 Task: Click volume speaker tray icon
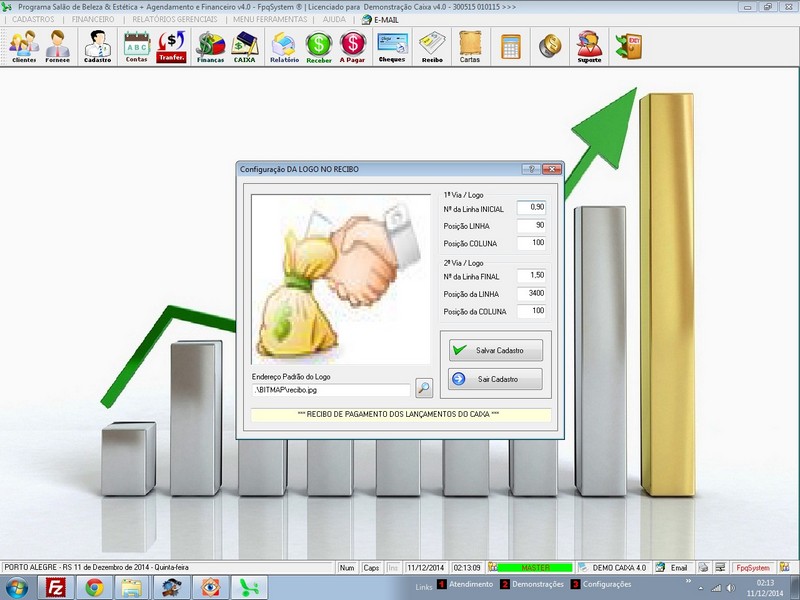(731, 588)
